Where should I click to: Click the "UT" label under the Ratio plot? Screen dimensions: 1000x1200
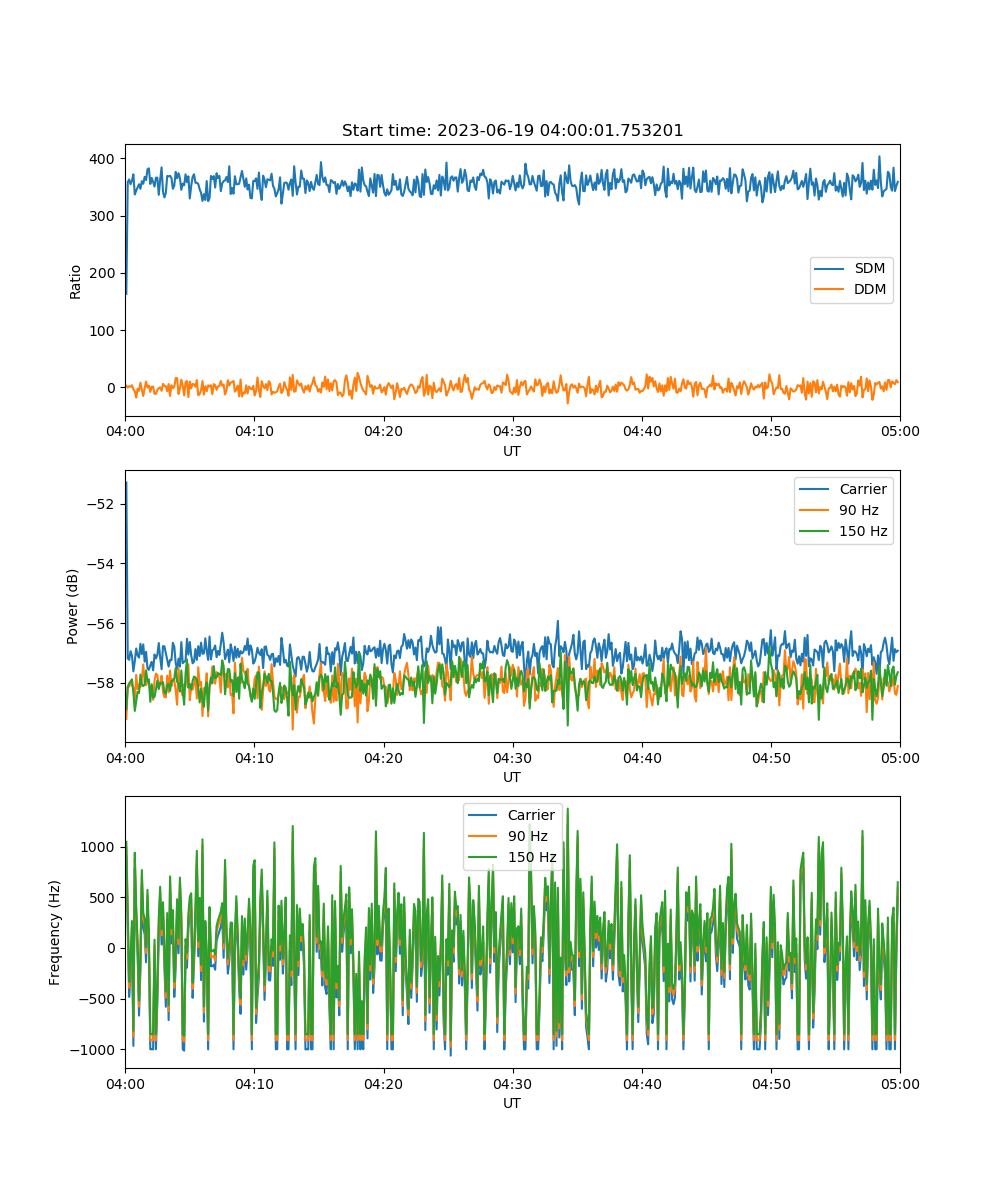pyautogui.click(x=512, y=451)
